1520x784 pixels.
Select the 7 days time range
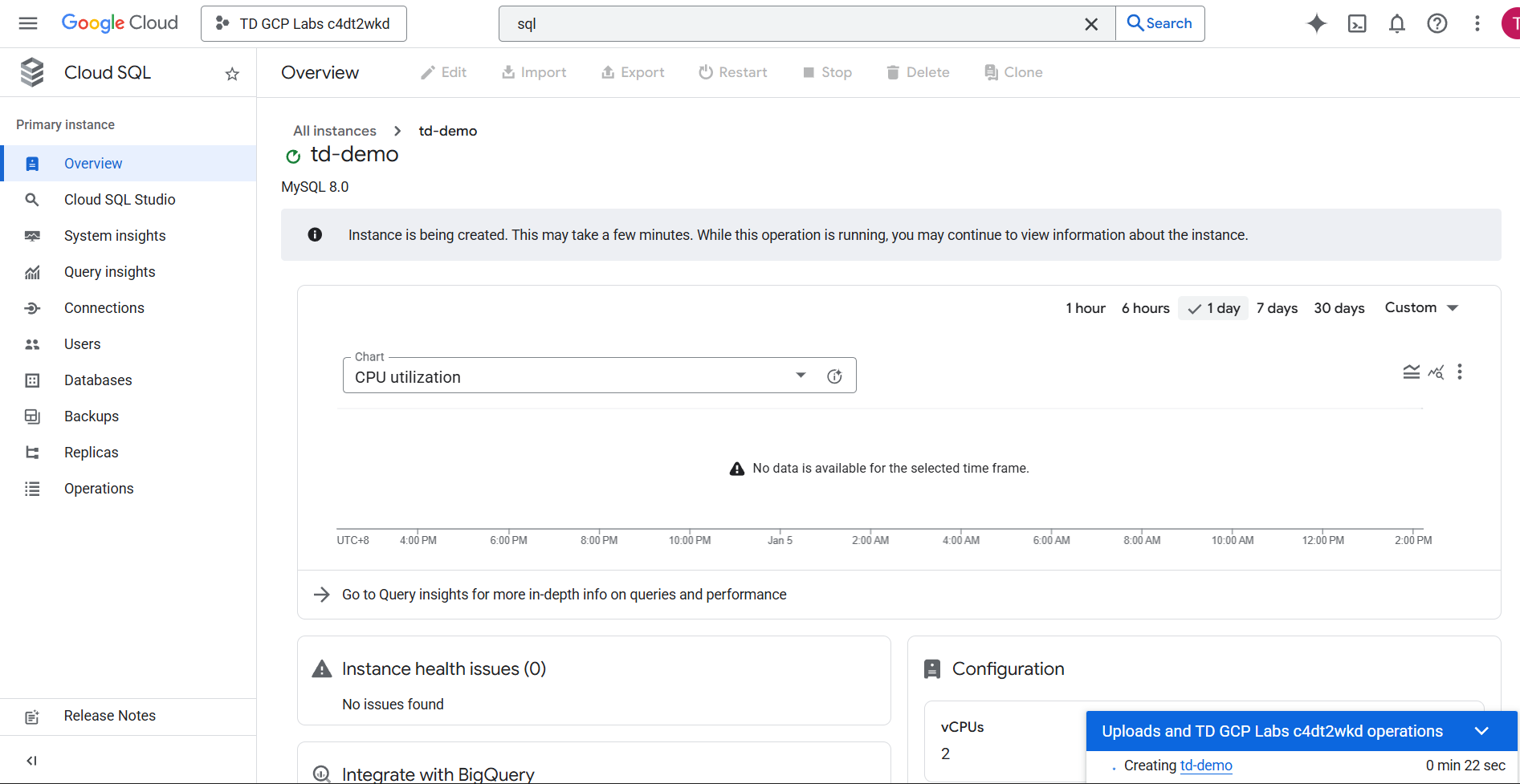click(x=1277, y=308)
